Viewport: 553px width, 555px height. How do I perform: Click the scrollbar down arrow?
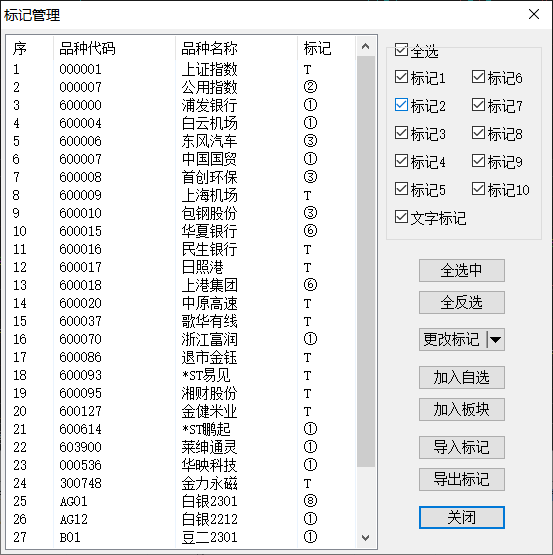[x=366, y=538]
